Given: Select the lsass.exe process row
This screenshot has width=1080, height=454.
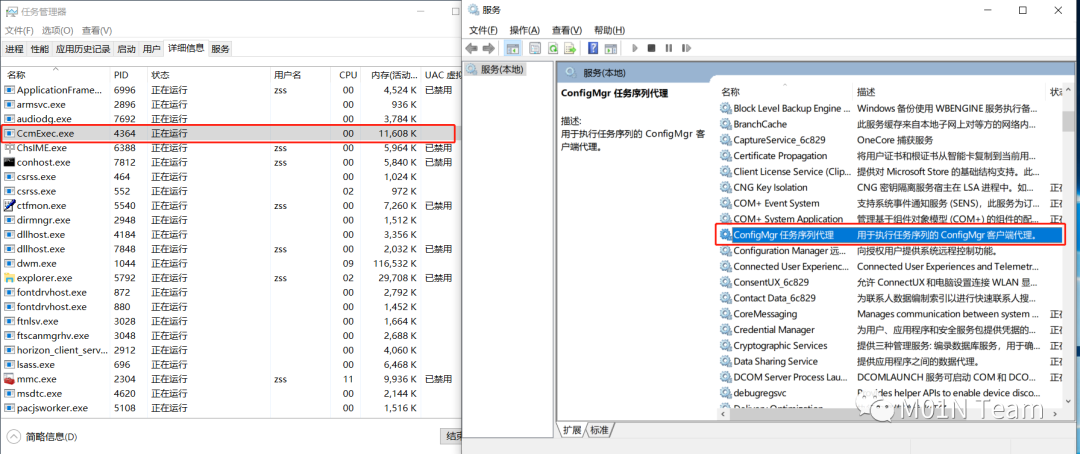Looking at the screenshot, I should (229, 364).
